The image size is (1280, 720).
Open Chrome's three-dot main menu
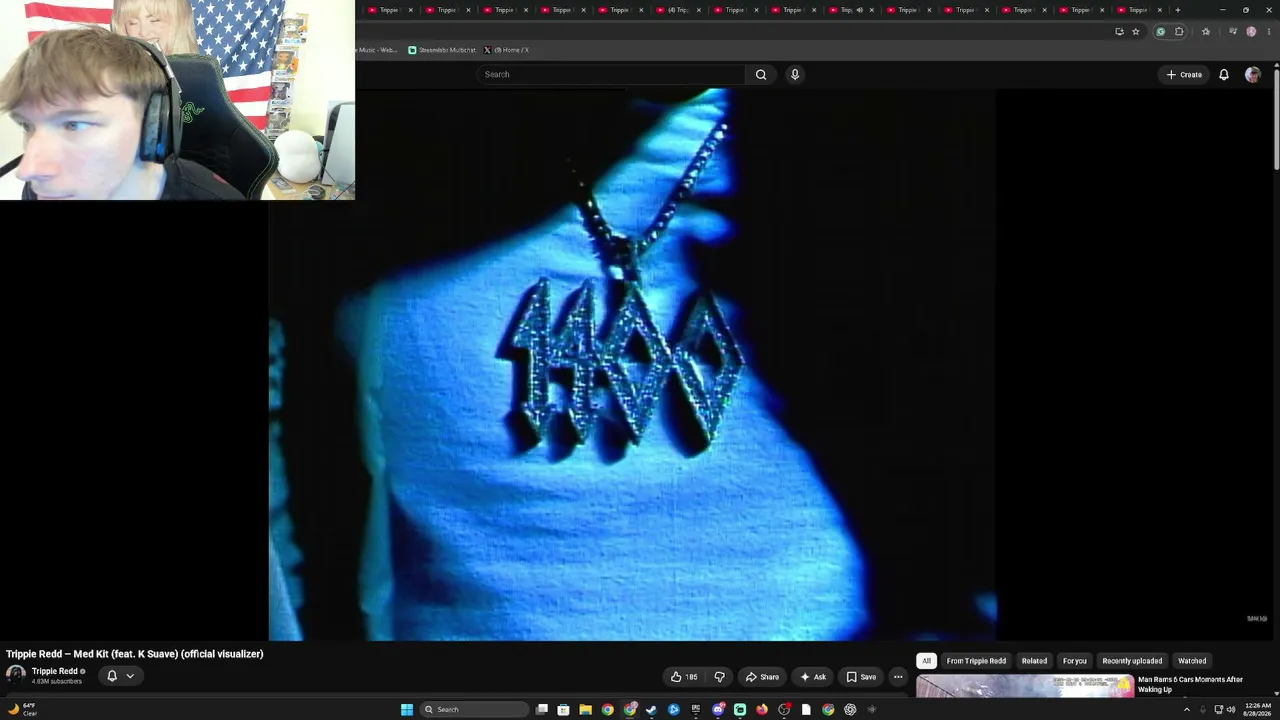tap(1269, 31)
